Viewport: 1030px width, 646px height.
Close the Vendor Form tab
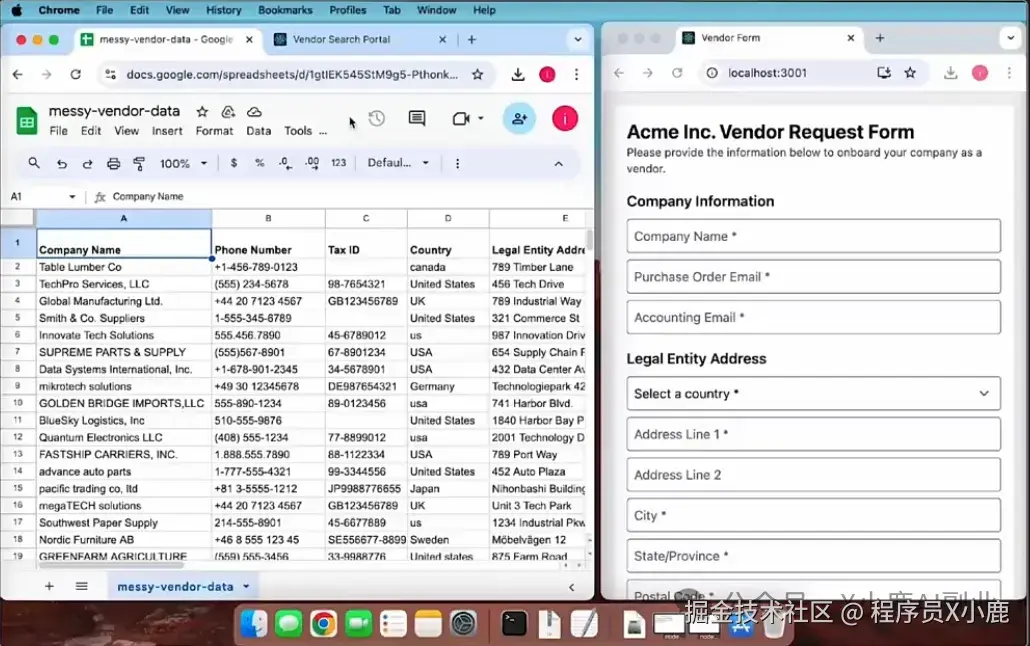(x=851, y=38)
